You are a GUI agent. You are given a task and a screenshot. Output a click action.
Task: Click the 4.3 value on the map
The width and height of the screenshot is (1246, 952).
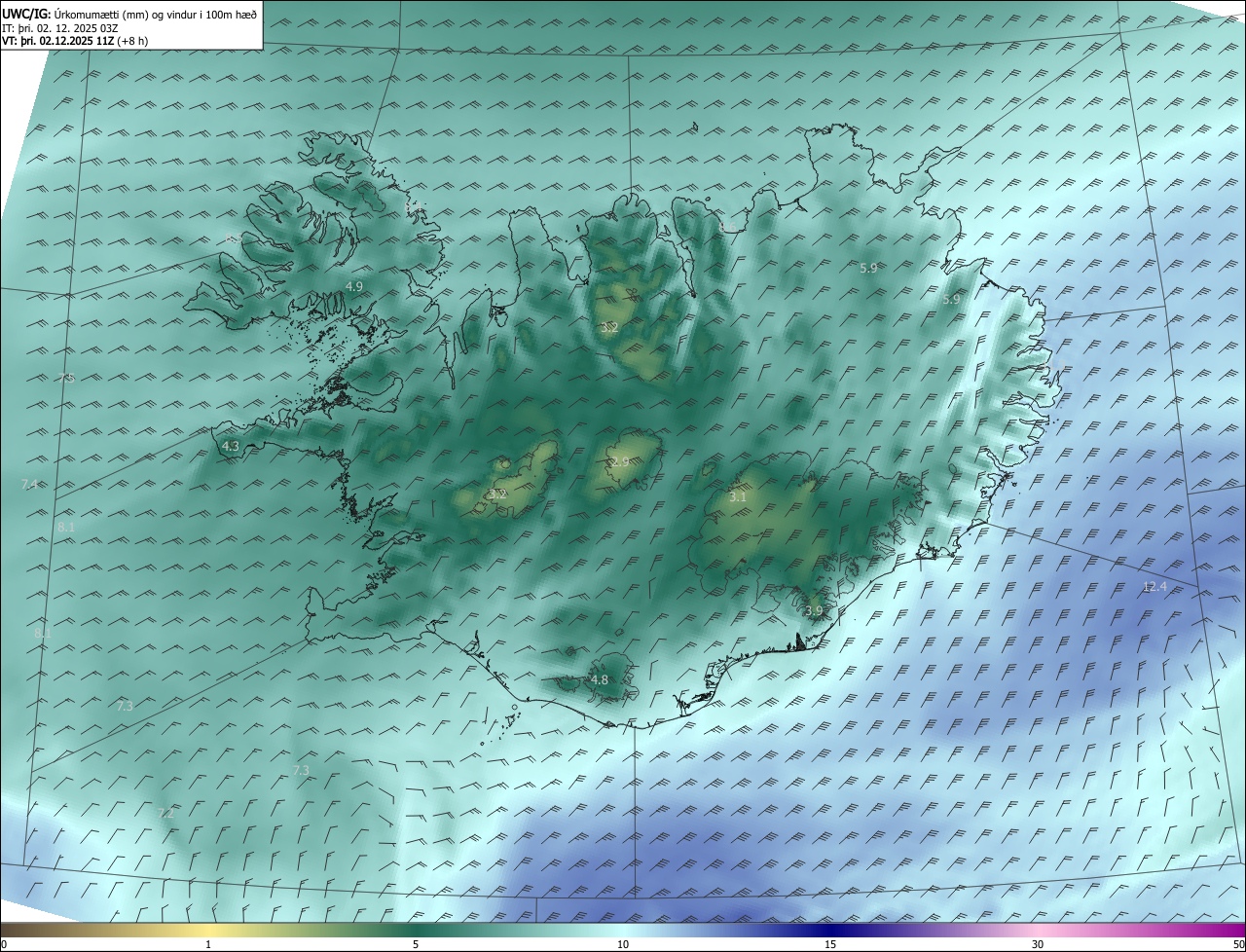click(231, 446)
